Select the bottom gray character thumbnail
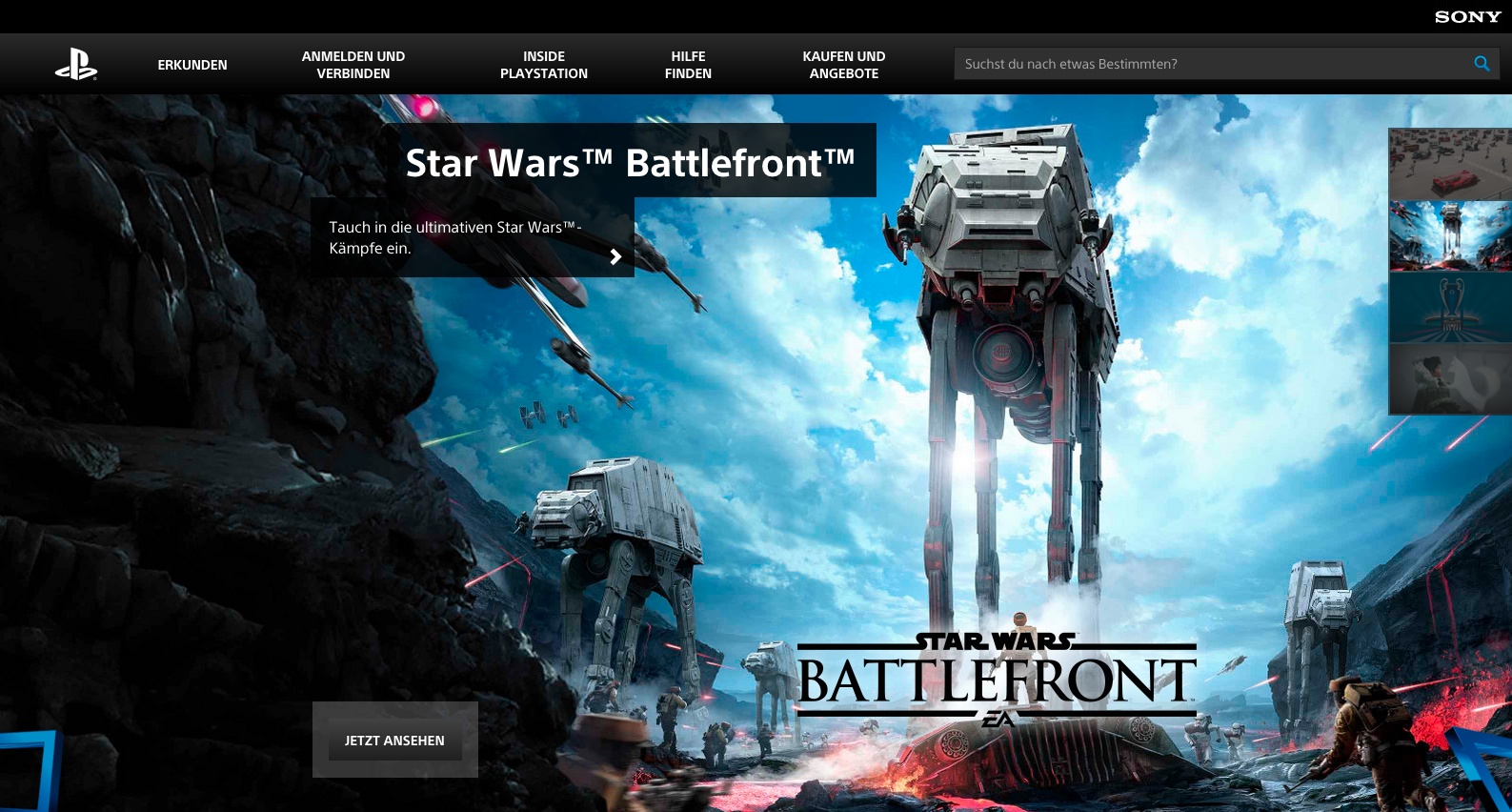The width and height of the screenshot is (1512, 812). [x=1450, y=378]
